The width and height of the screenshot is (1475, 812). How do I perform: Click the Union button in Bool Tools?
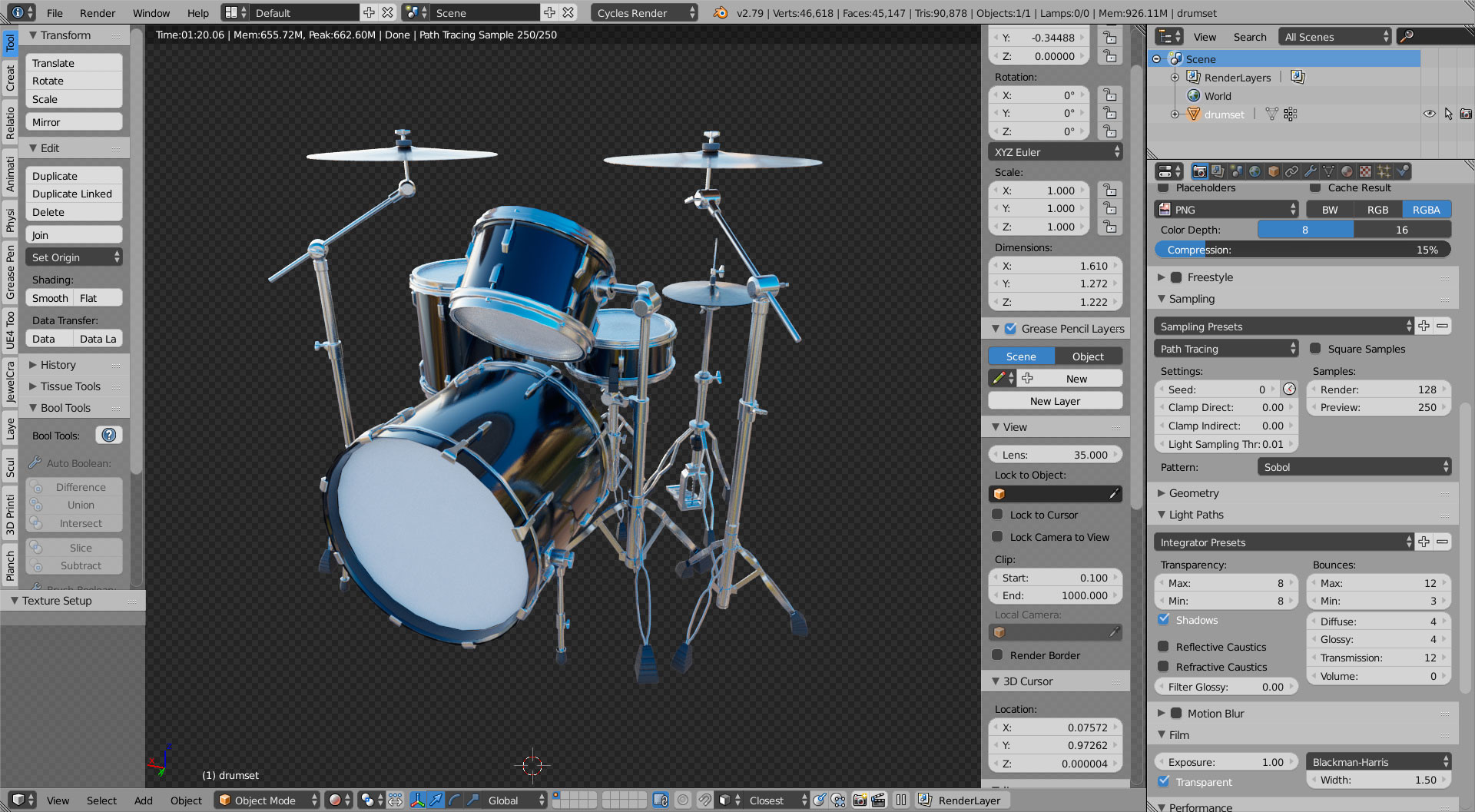click(74, 505)
